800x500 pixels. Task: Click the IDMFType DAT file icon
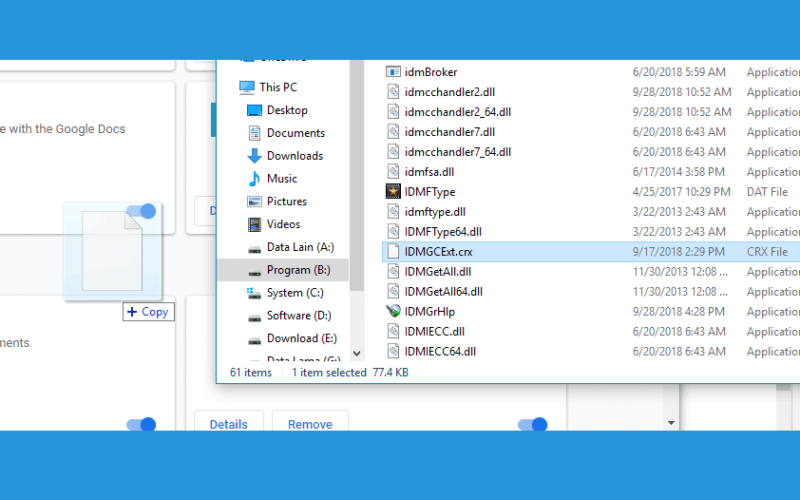[x=393, y=191]
